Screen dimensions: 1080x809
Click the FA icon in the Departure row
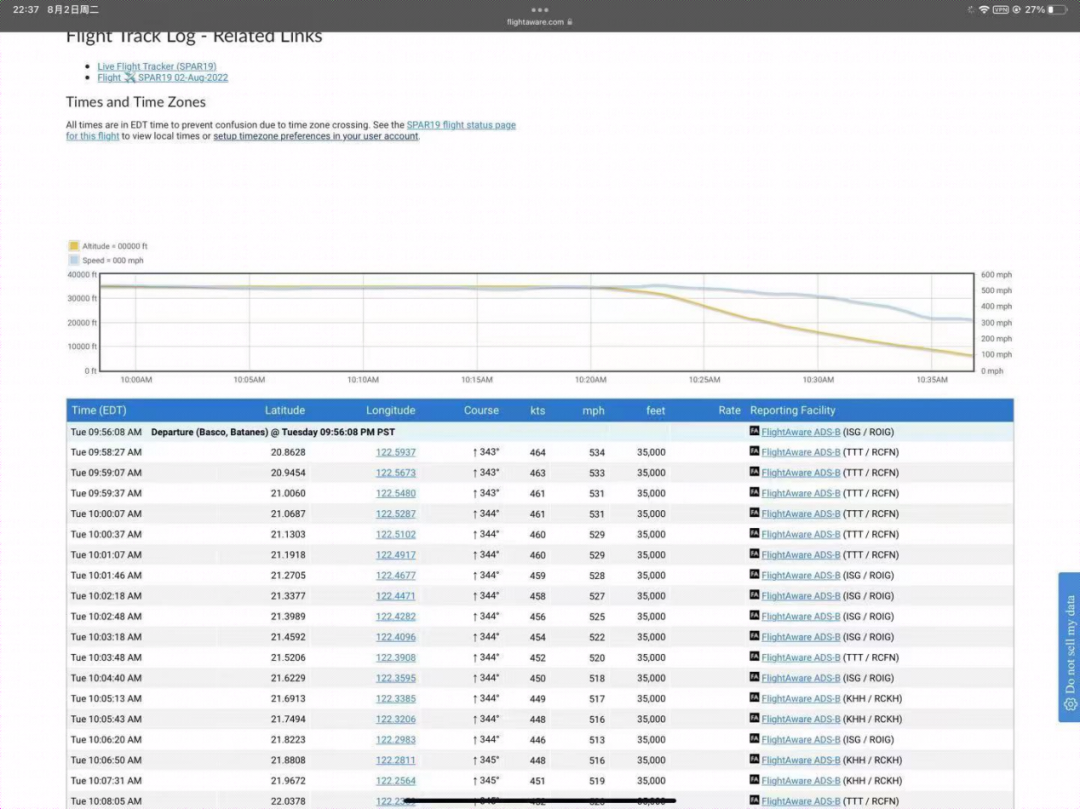[754, 431]
